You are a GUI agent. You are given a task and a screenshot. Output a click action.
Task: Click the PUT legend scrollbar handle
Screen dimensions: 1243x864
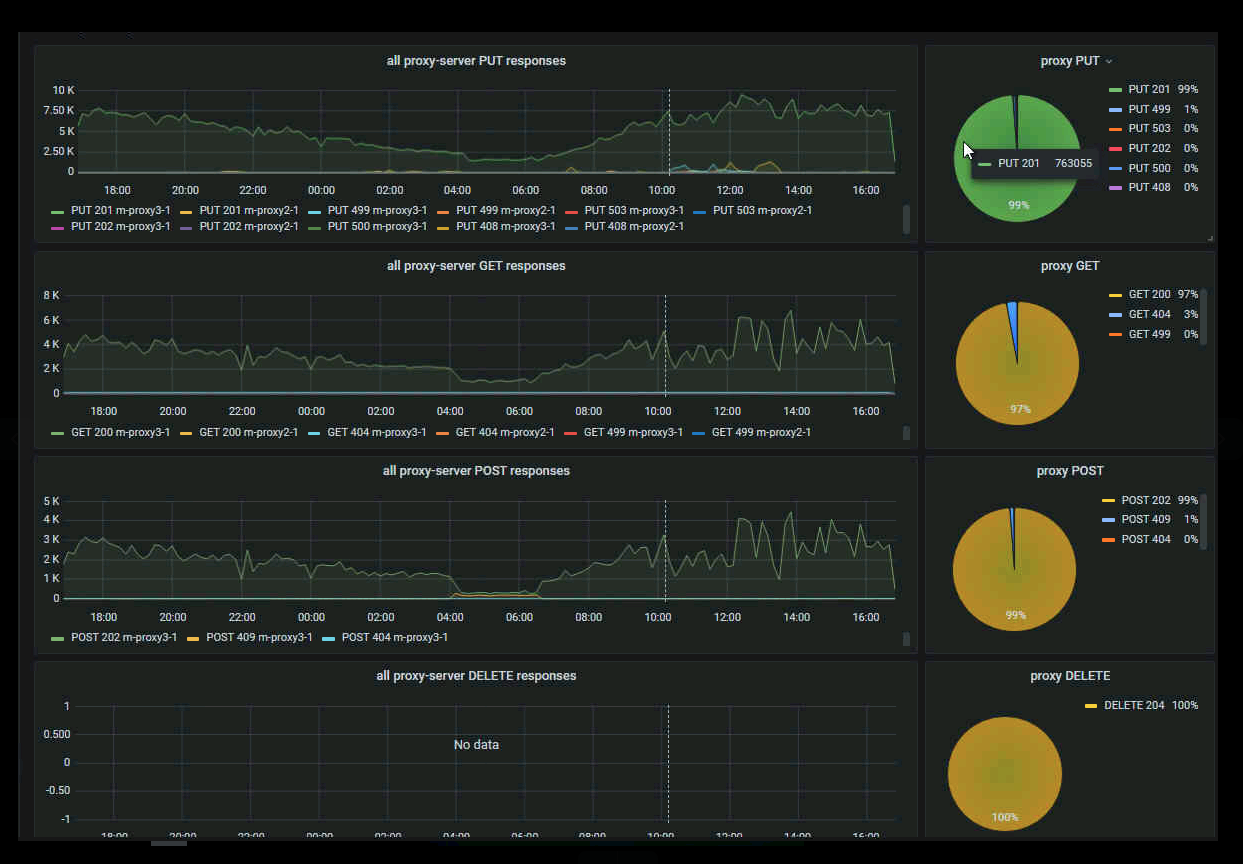point(906,219)
